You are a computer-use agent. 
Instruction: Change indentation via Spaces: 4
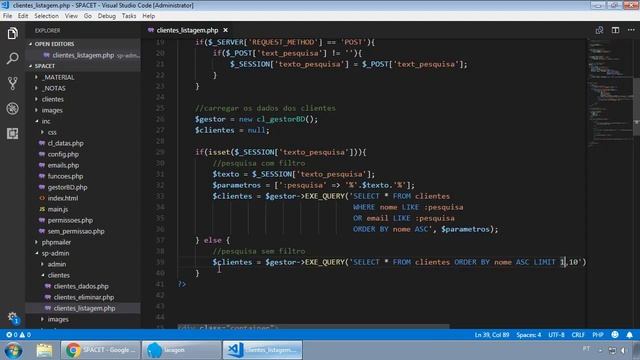pos(529,335)
